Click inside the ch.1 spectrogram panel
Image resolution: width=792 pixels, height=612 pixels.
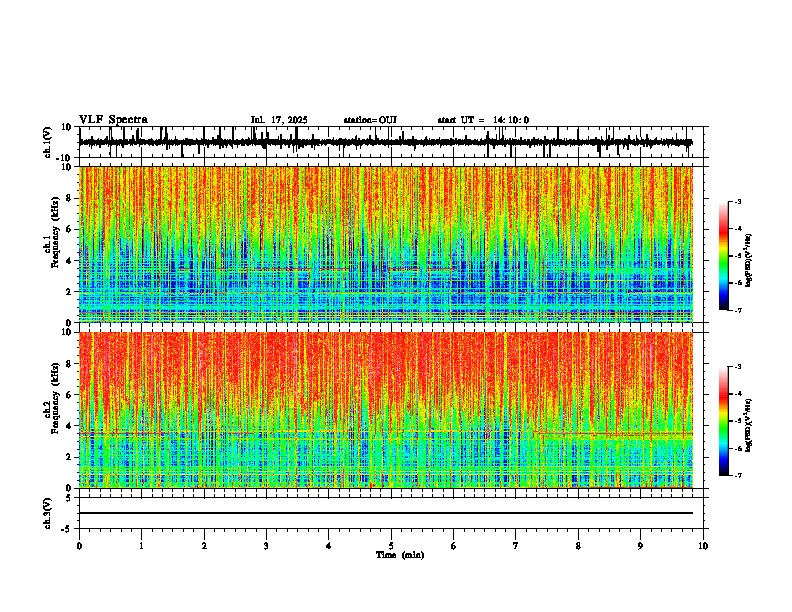pos(385,244)
